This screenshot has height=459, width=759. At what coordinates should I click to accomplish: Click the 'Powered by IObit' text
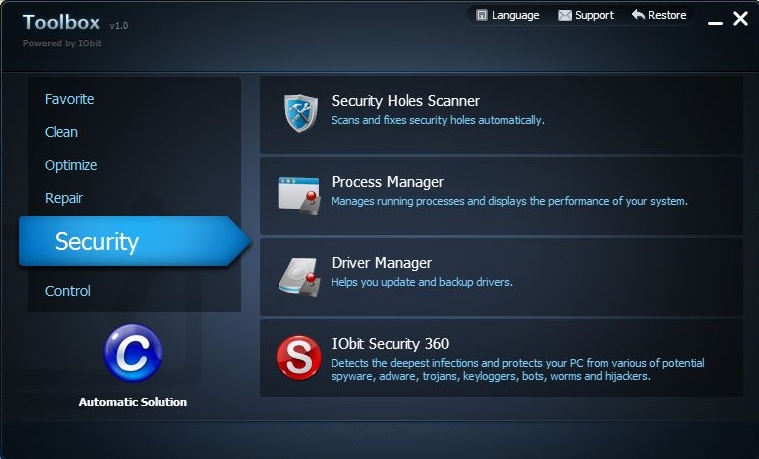[x=62, y=43]
